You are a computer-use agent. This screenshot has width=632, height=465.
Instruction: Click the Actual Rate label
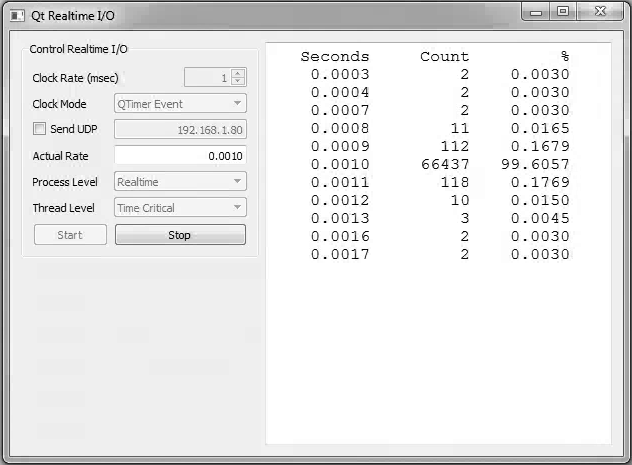[x=60, y=156]
